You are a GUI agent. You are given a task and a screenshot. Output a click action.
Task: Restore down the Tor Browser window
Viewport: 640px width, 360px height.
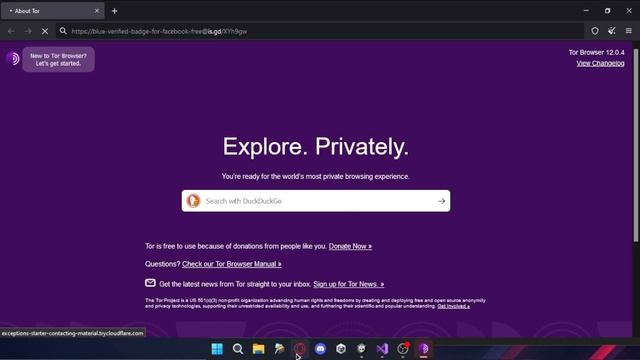click(x=607, y=11)
